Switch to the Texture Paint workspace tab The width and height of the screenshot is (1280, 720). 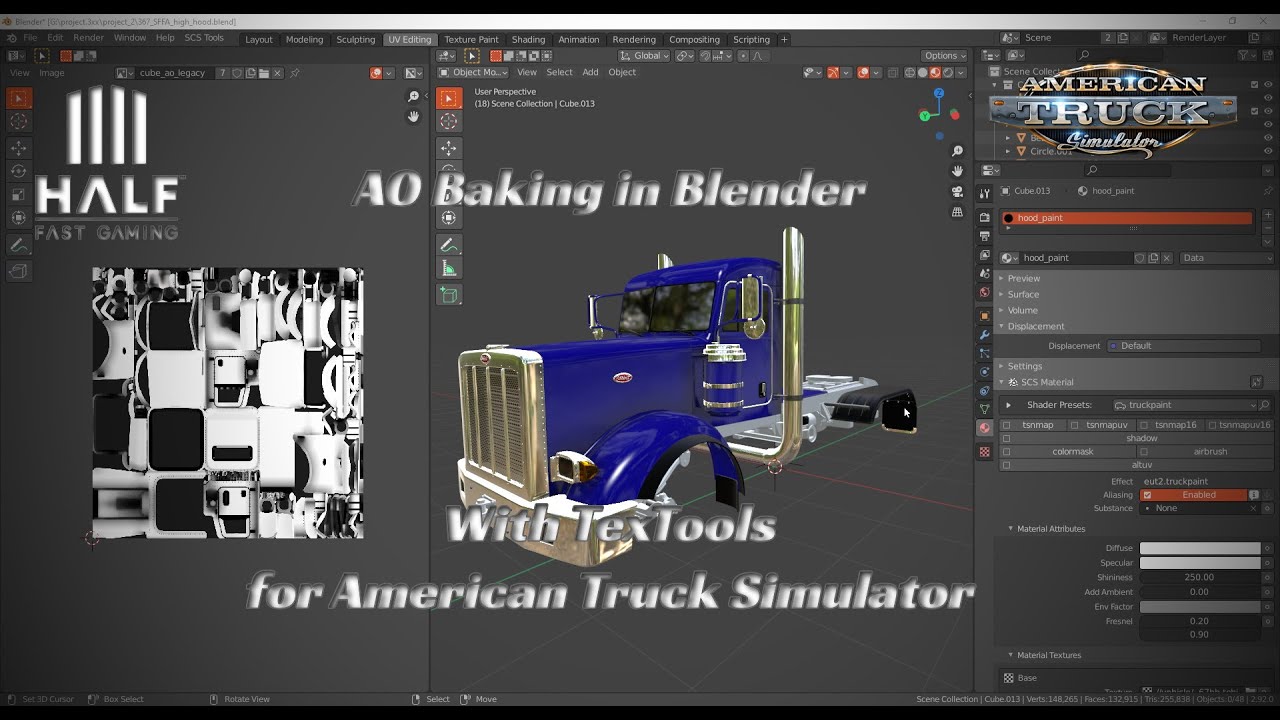[x=471, y=40]
